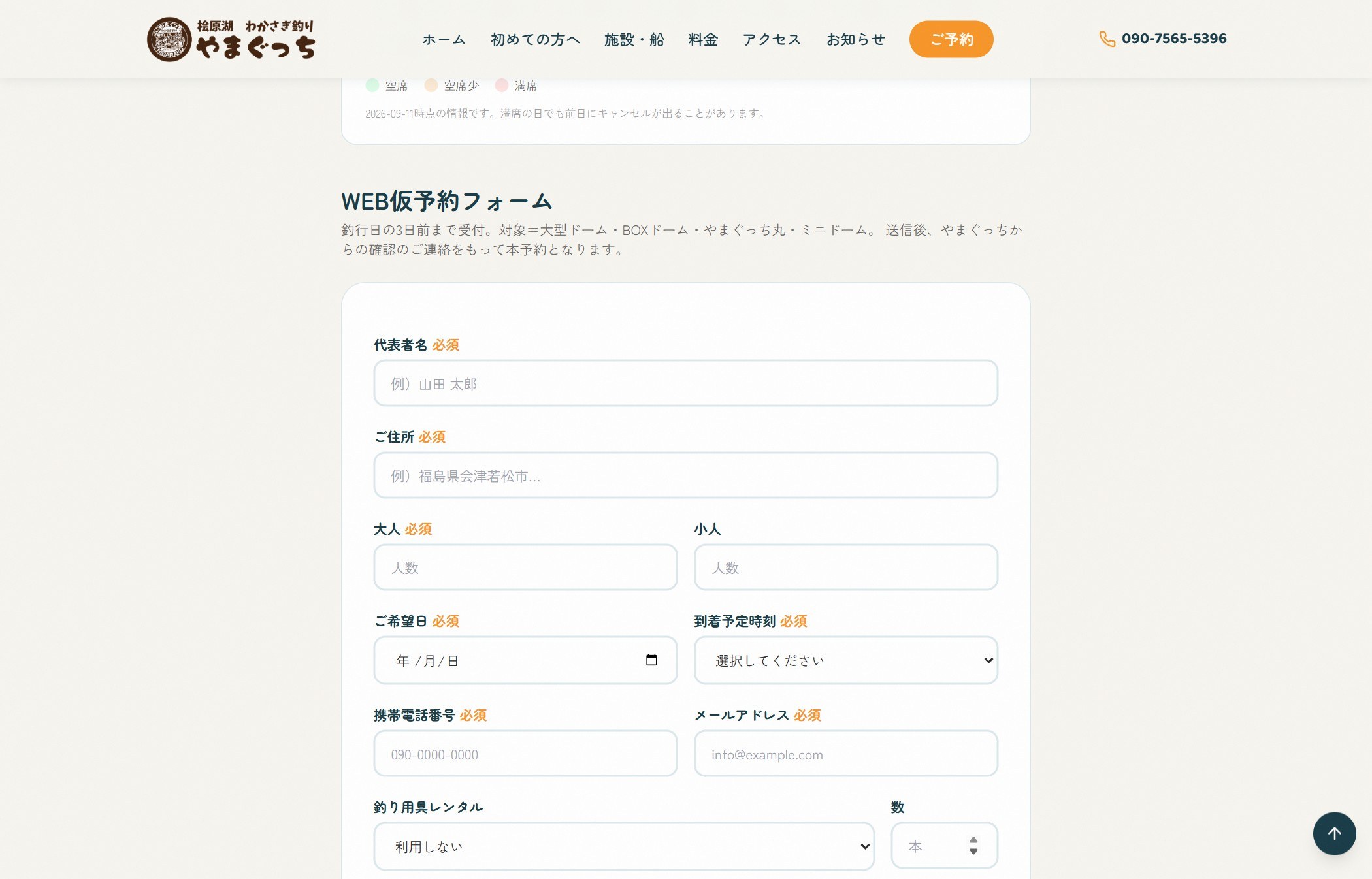Focus the 携帯電話番号 input field
This screenshot has height=879, width=1372.
[525, 754]
